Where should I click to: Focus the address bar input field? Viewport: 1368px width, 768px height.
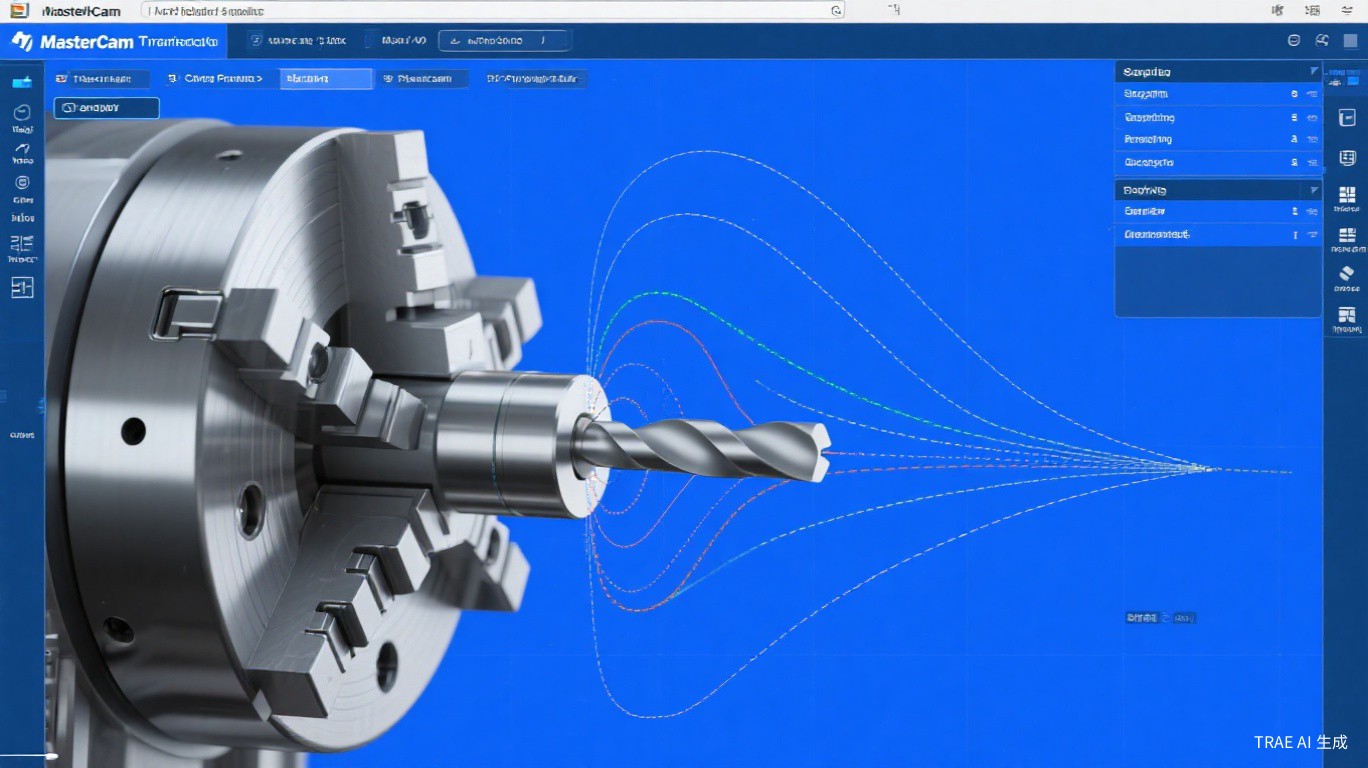[493, 10]
